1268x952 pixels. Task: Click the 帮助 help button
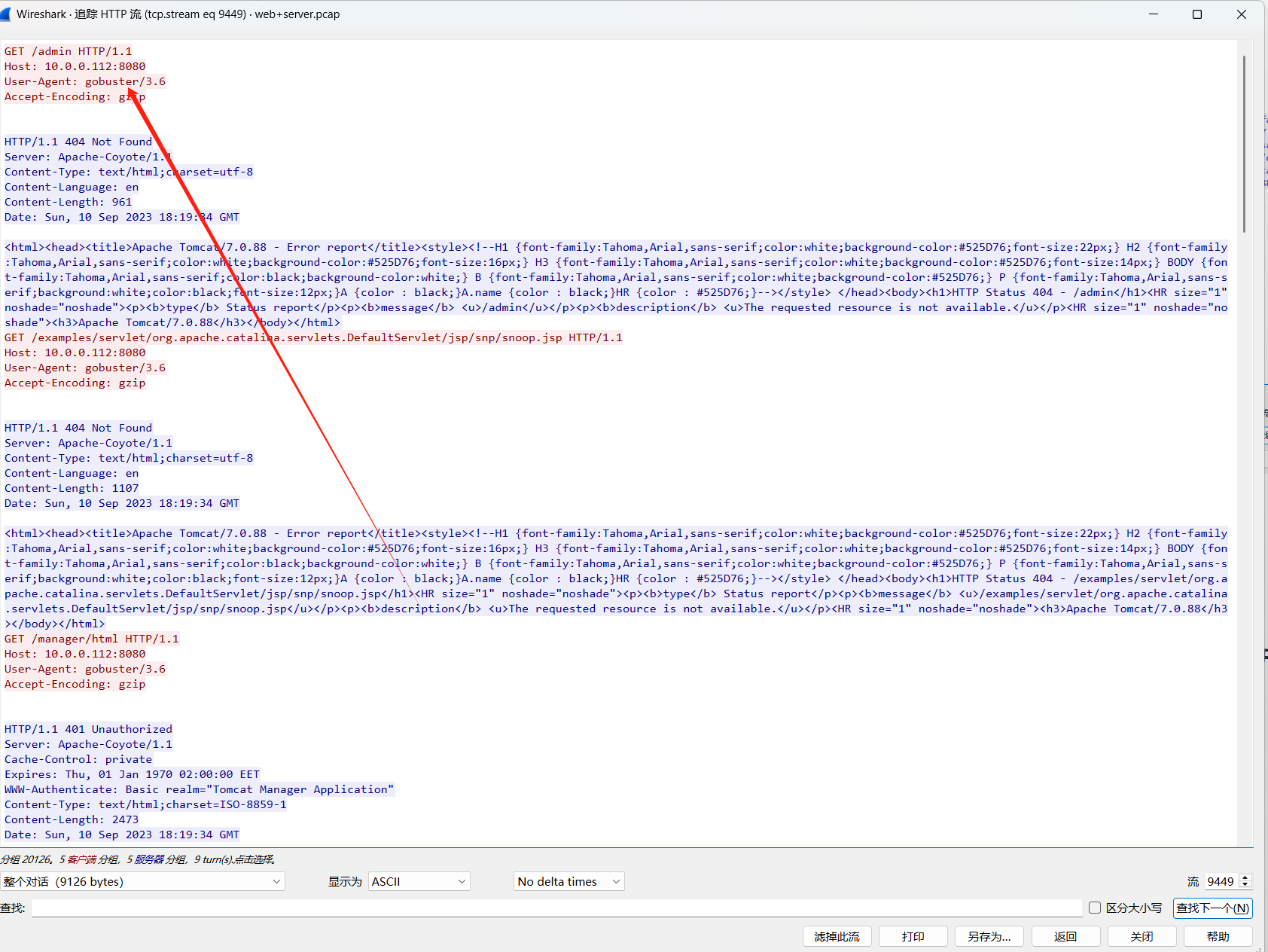coord(1218,936)
